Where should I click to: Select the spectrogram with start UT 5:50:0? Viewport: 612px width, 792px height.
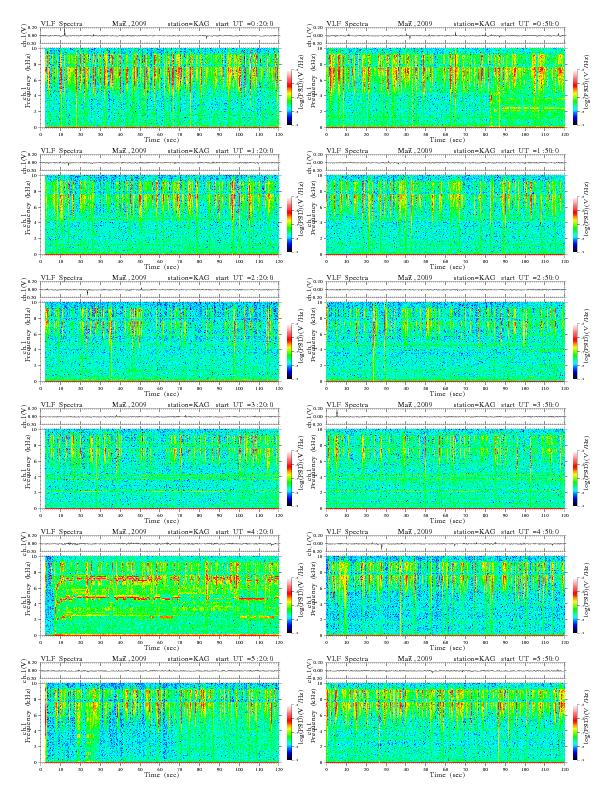click(x=445, y=723)
